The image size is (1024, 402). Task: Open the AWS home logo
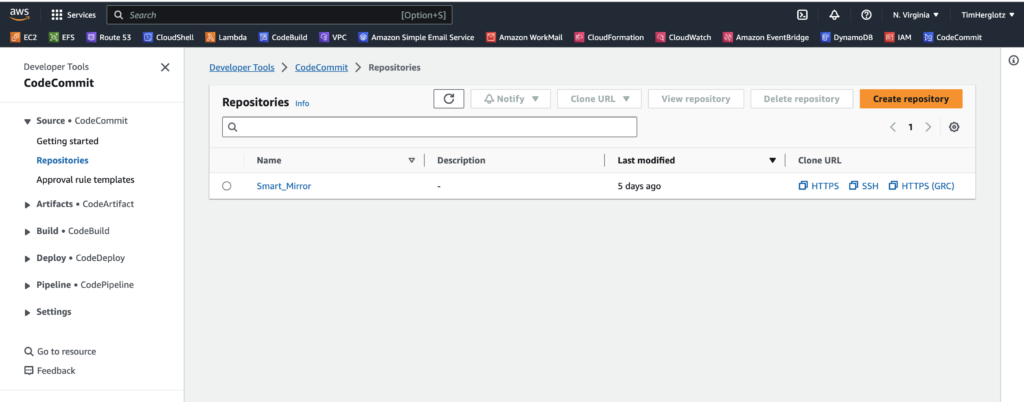coord(19,14)
